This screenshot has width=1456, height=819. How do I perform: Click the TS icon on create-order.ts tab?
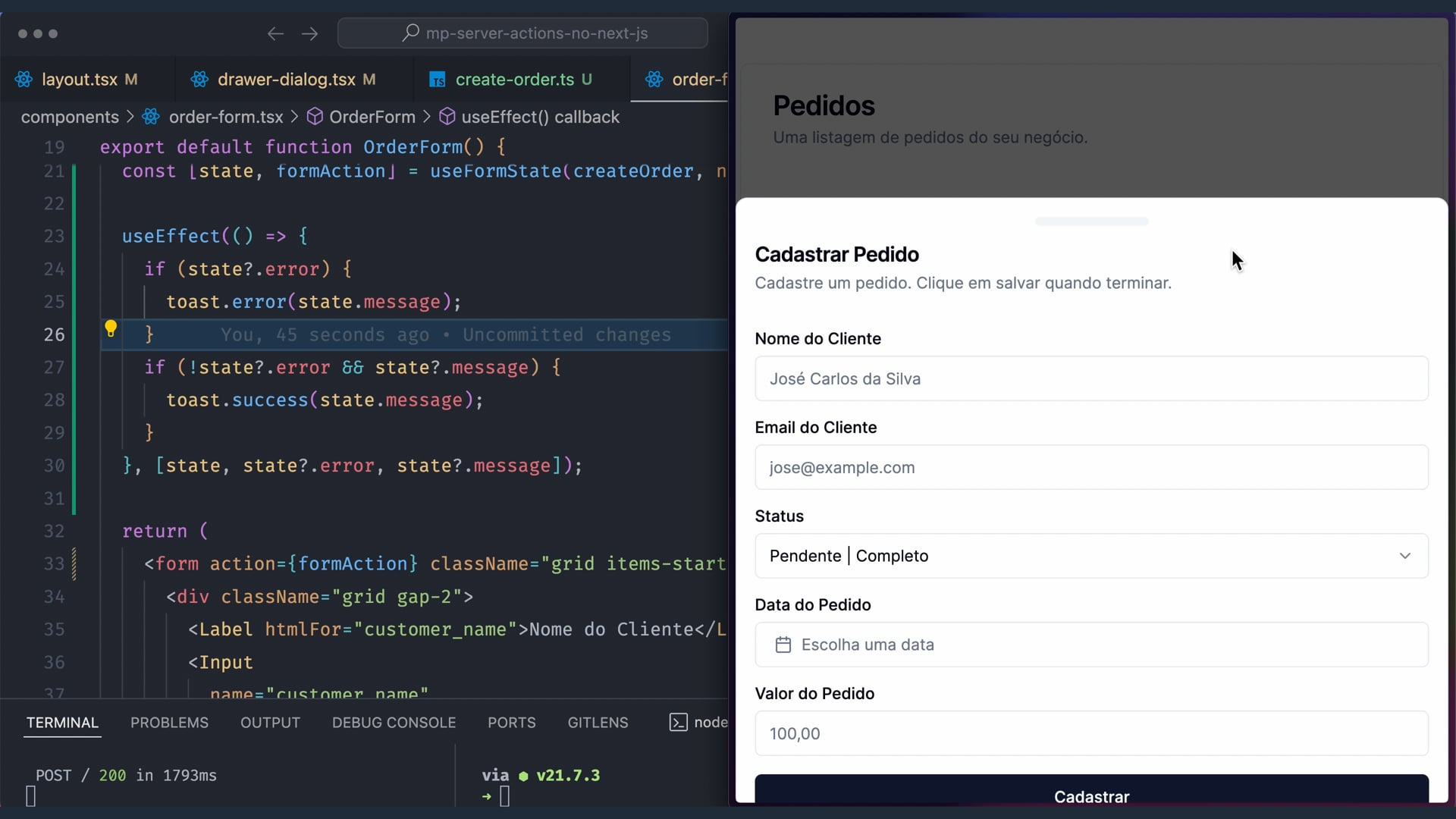(437, 80)
